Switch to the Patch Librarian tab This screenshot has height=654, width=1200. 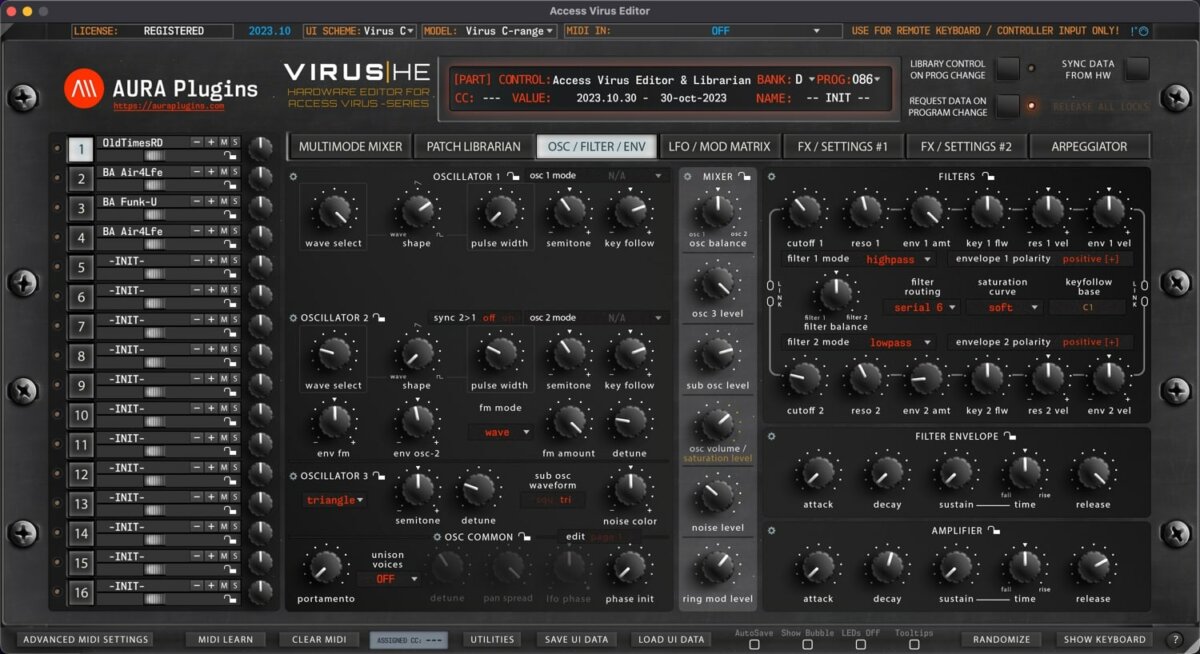pyautogui.click(x=473, y=147)
